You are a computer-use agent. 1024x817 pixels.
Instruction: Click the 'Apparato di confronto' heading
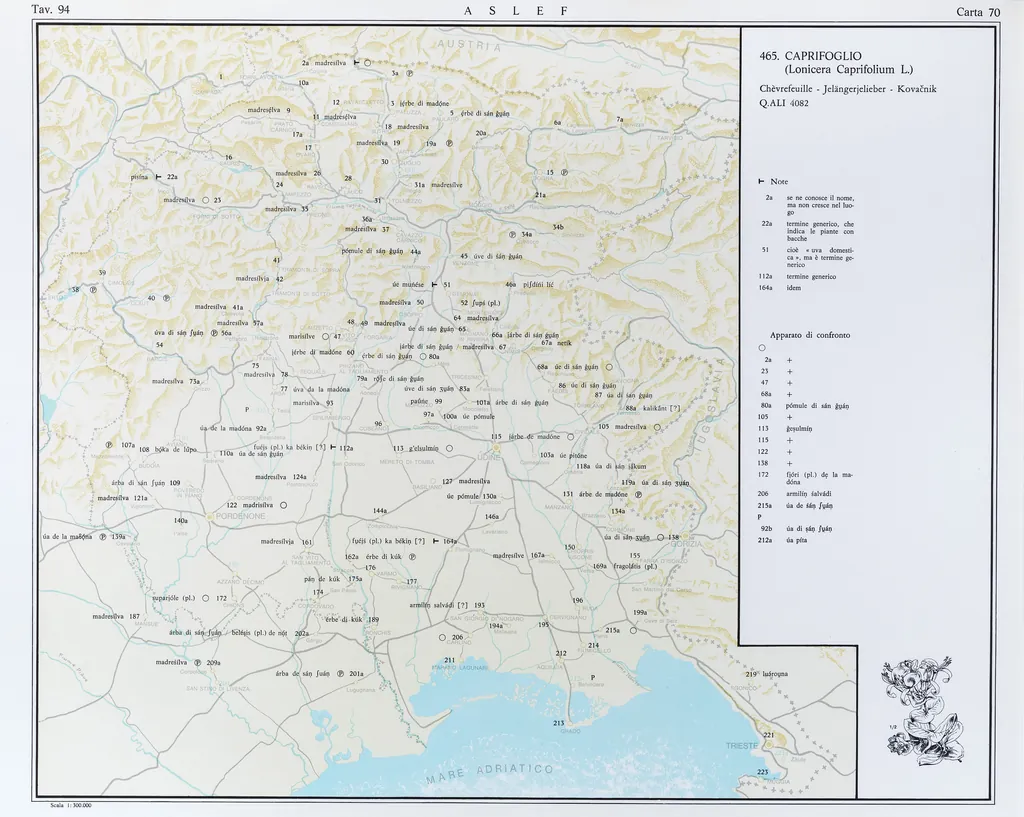tap(810, 335)
